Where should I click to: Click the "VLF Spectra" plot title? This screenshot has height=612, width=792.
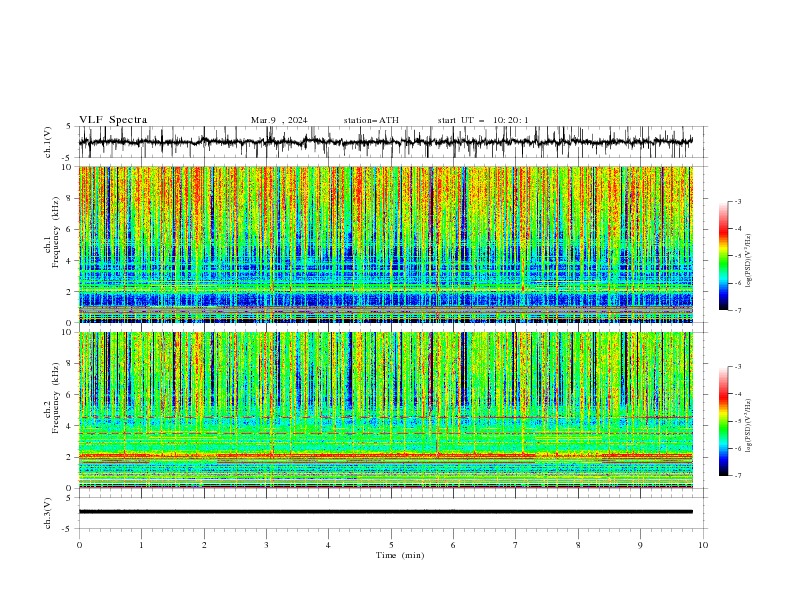click(113, 120)
